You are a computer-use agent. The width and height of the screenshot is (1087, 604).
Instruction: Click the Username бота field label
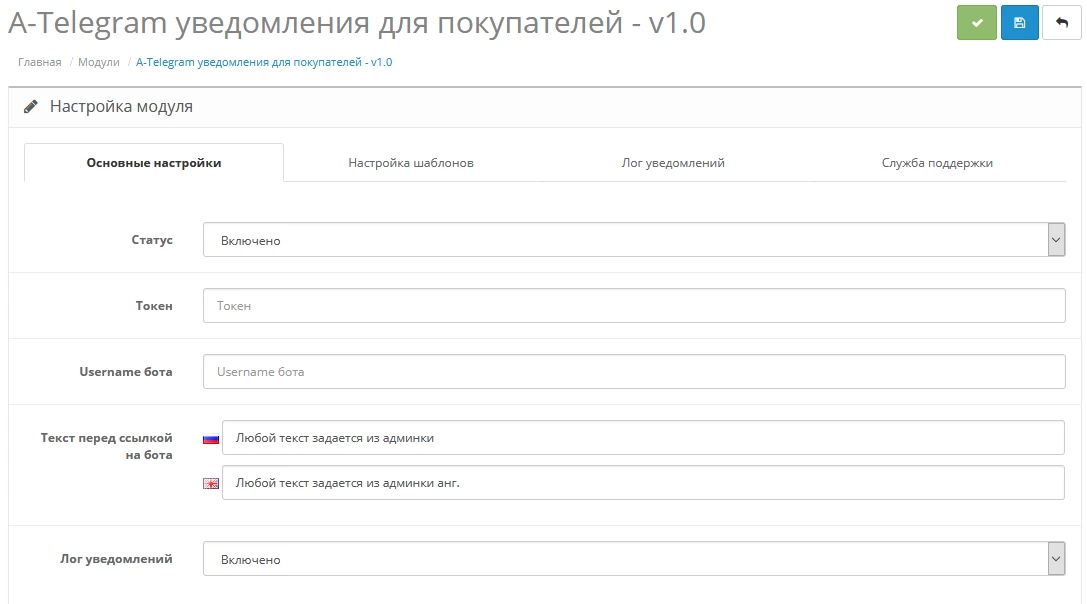tap(125, 372)
